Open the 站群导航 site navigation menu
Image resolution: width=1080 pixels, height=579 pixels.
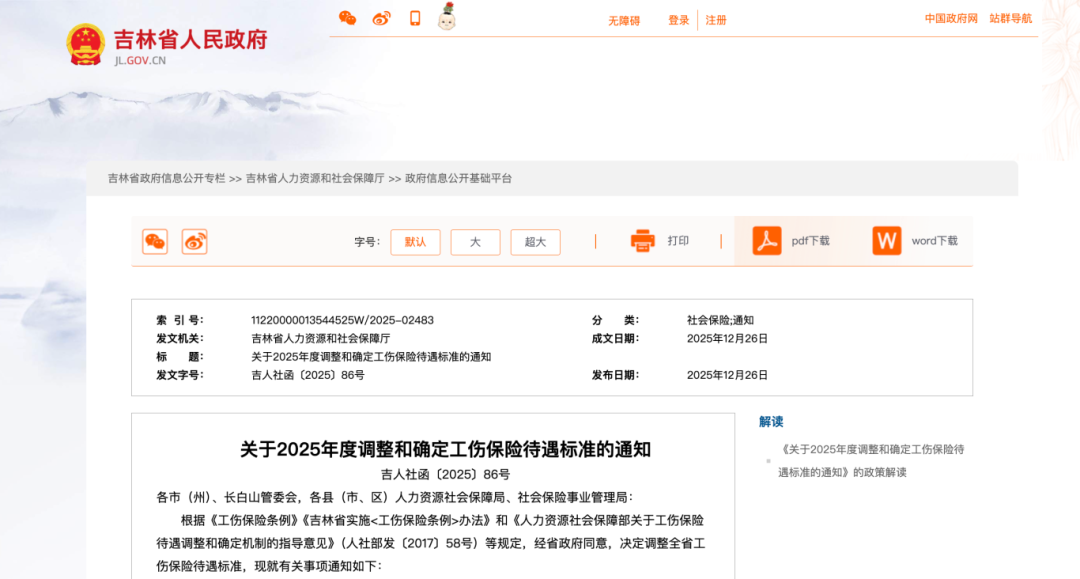tap(1011, 18)
